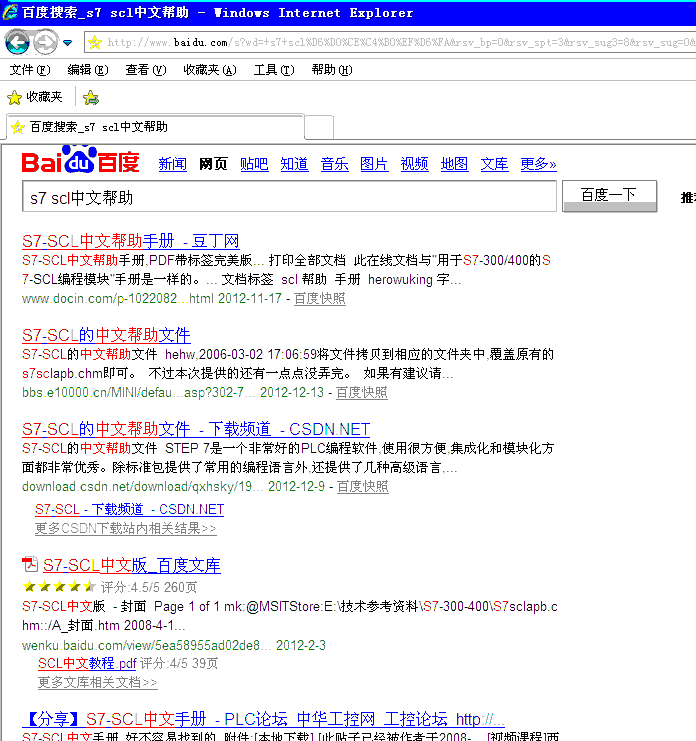Go to the 图片 category link
Viewport: 696px width, 741px height.
pos(374,164)
